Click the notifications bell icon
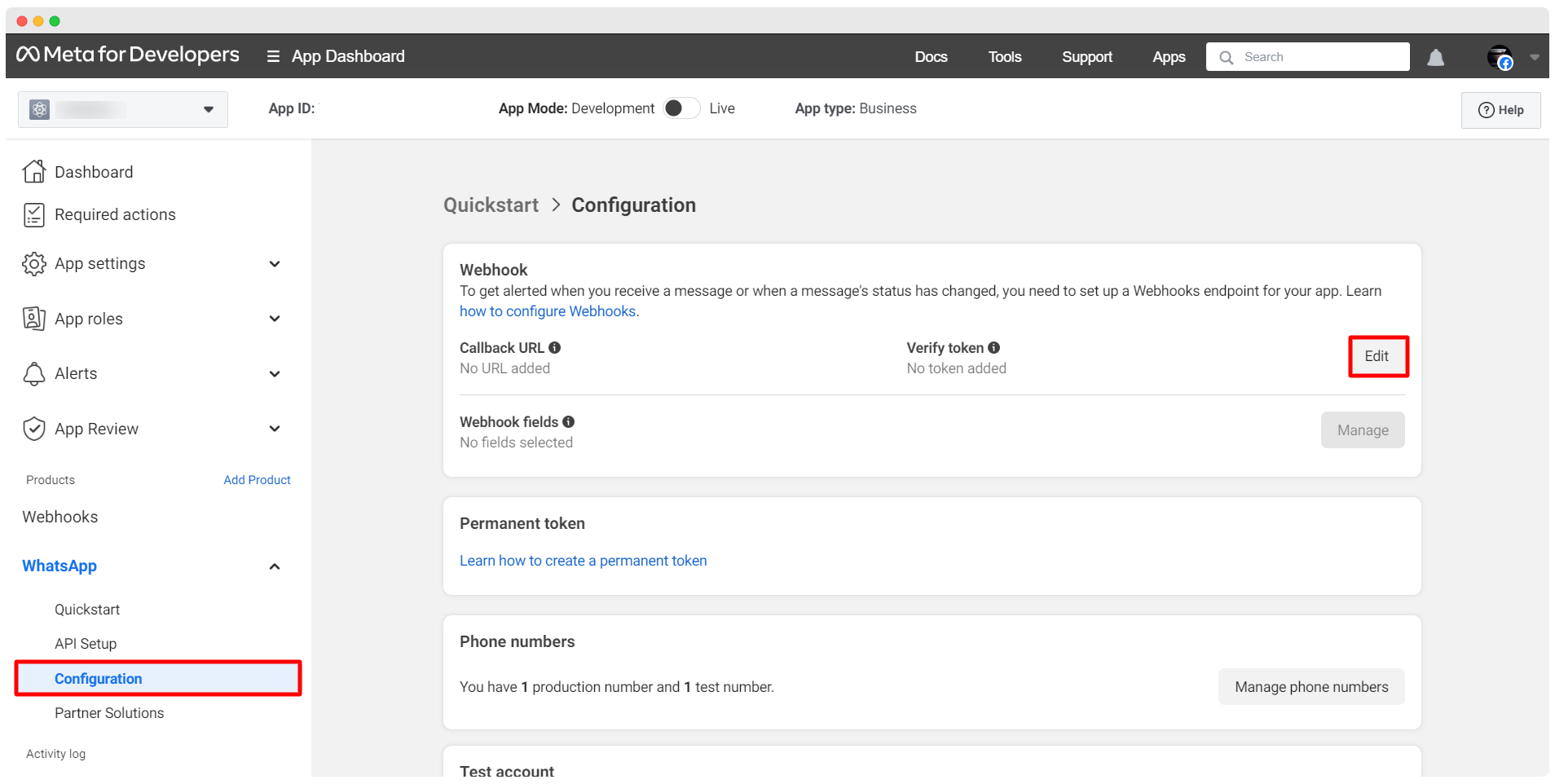This screenshot has width=1555, height=784. click(x=1435, y=57)
